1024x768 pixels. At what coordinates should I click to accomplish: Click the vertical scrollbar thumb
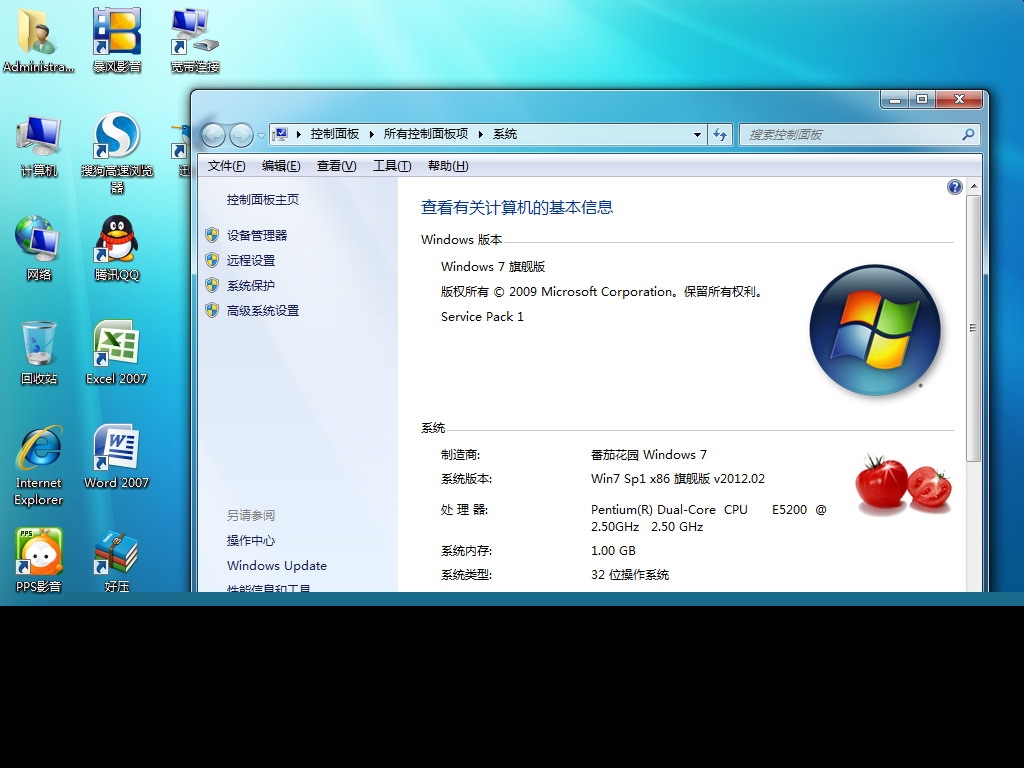coord(973,328)
